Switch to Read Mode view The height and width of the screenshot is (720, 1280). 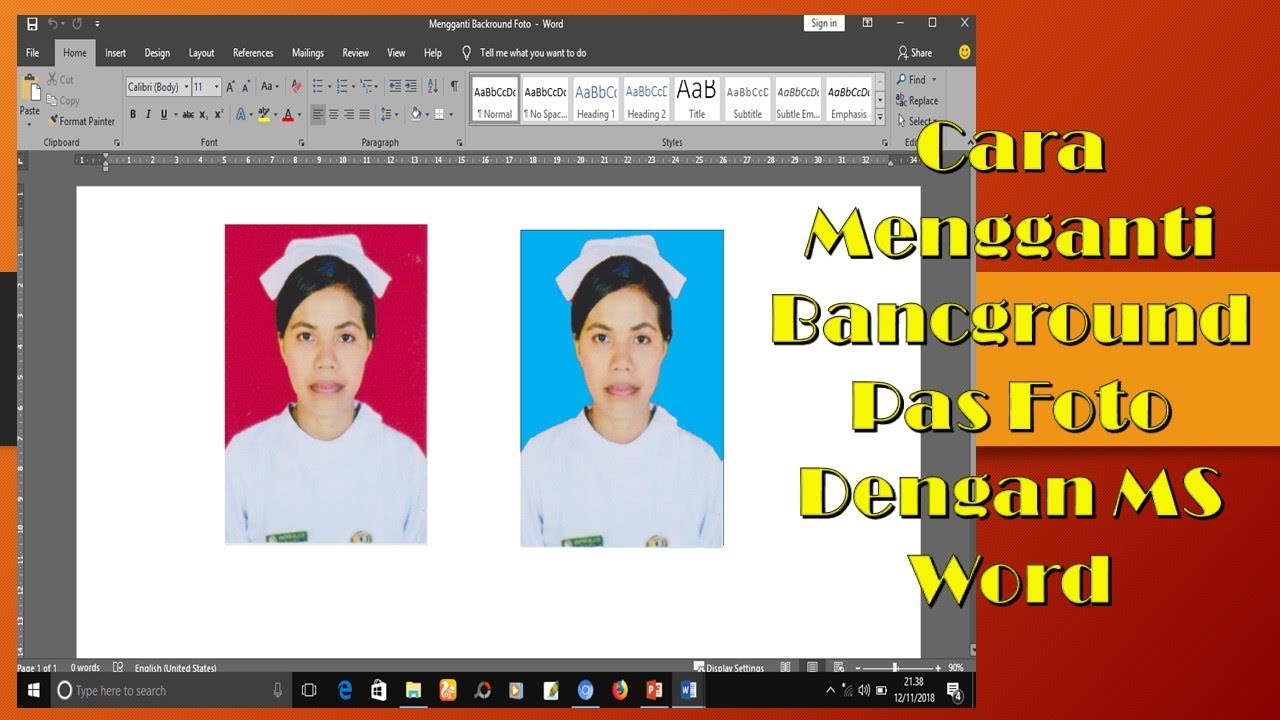(x=786, y=667)
